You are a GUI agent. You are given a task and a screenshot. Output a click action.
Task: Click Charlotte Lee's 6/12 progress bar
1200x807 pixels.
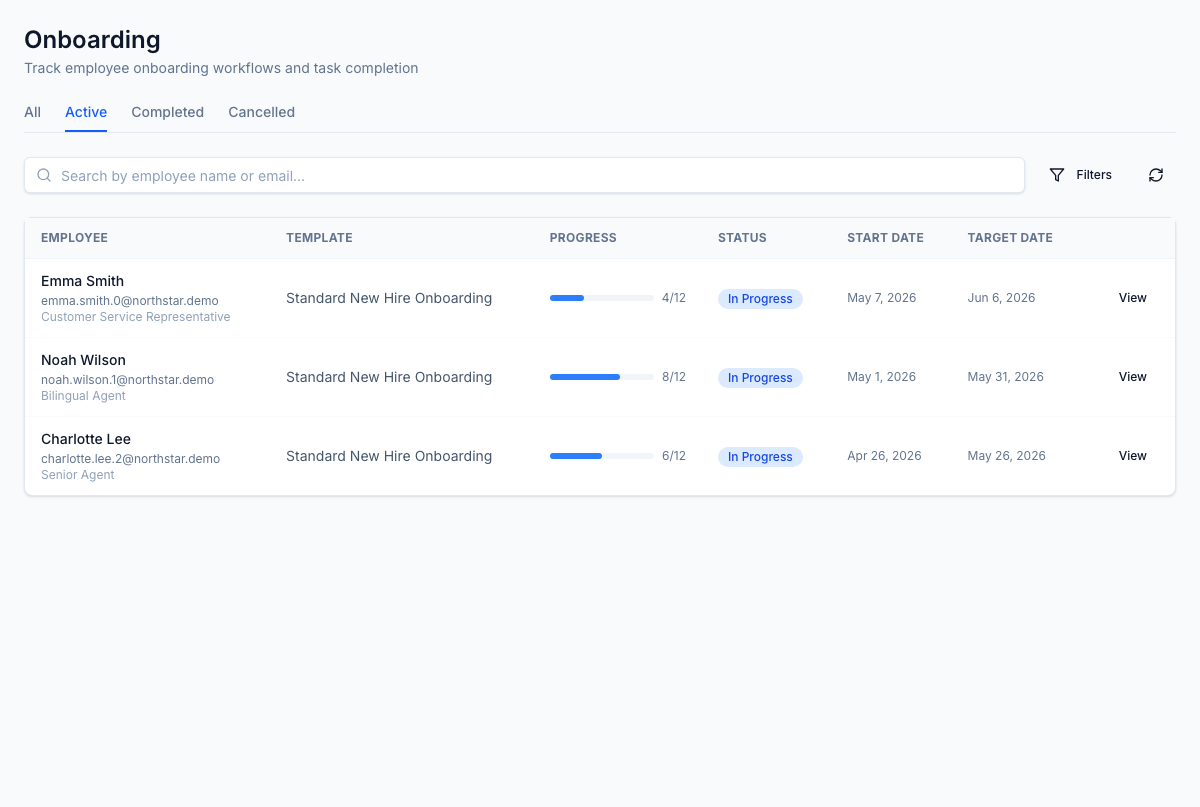(602, 456)
